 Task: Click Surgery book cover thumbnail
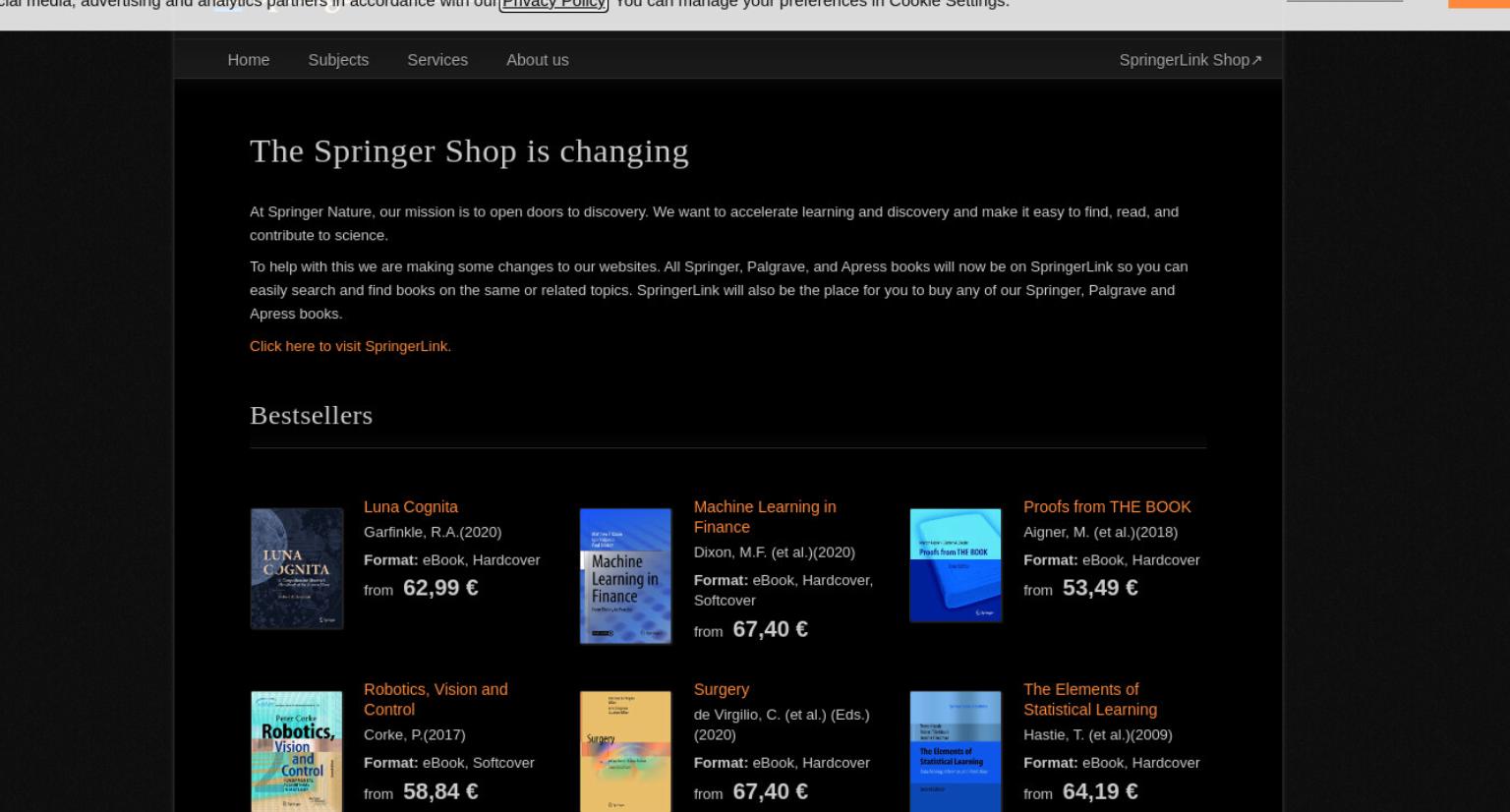pos(625,751)
